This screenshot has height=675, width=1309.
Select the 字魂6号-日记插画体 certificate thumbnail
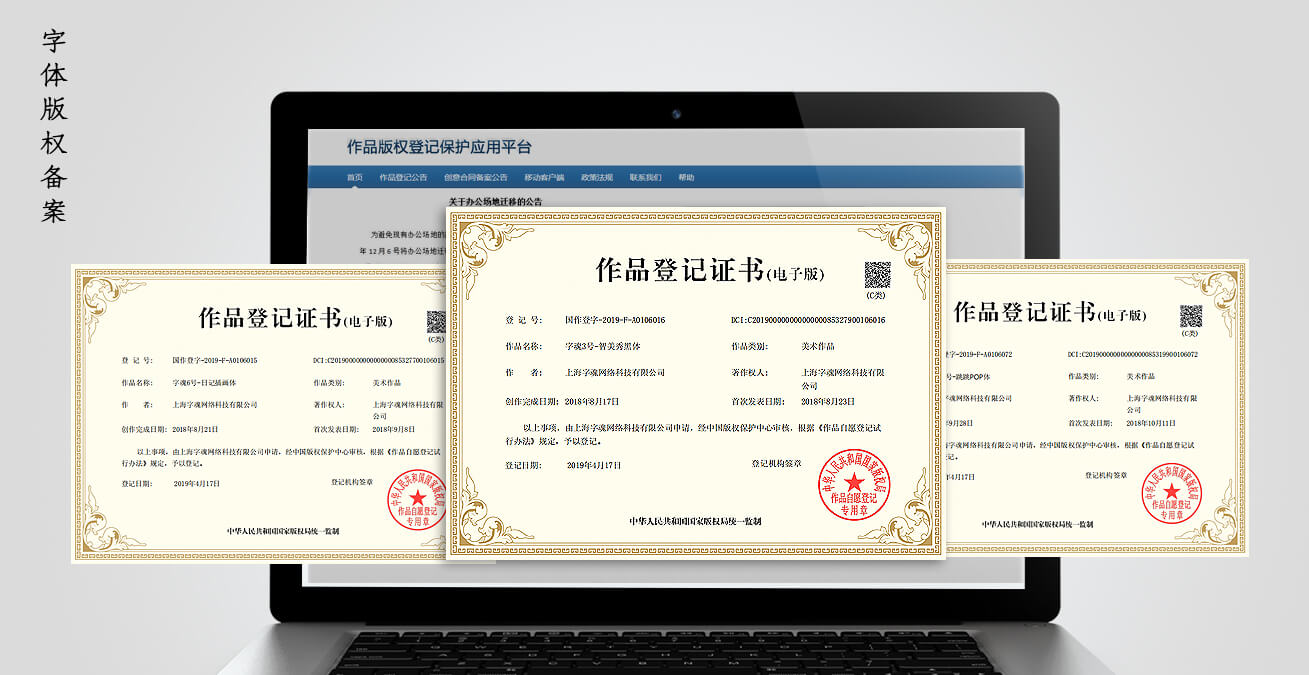click(x=259, y=413)
